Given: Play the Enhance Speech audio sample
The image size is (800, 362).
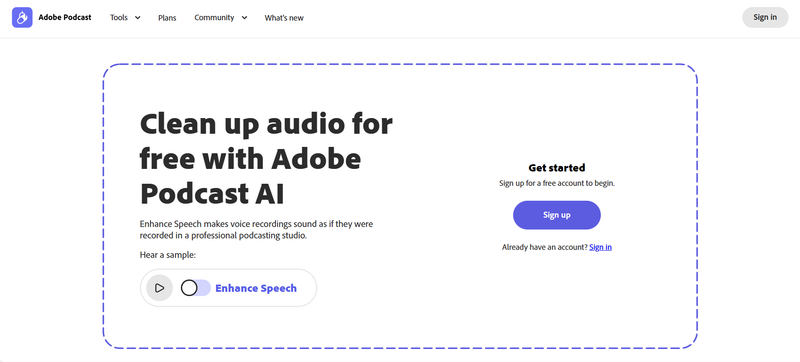Looking at the screenshot, I should (159, 288).
